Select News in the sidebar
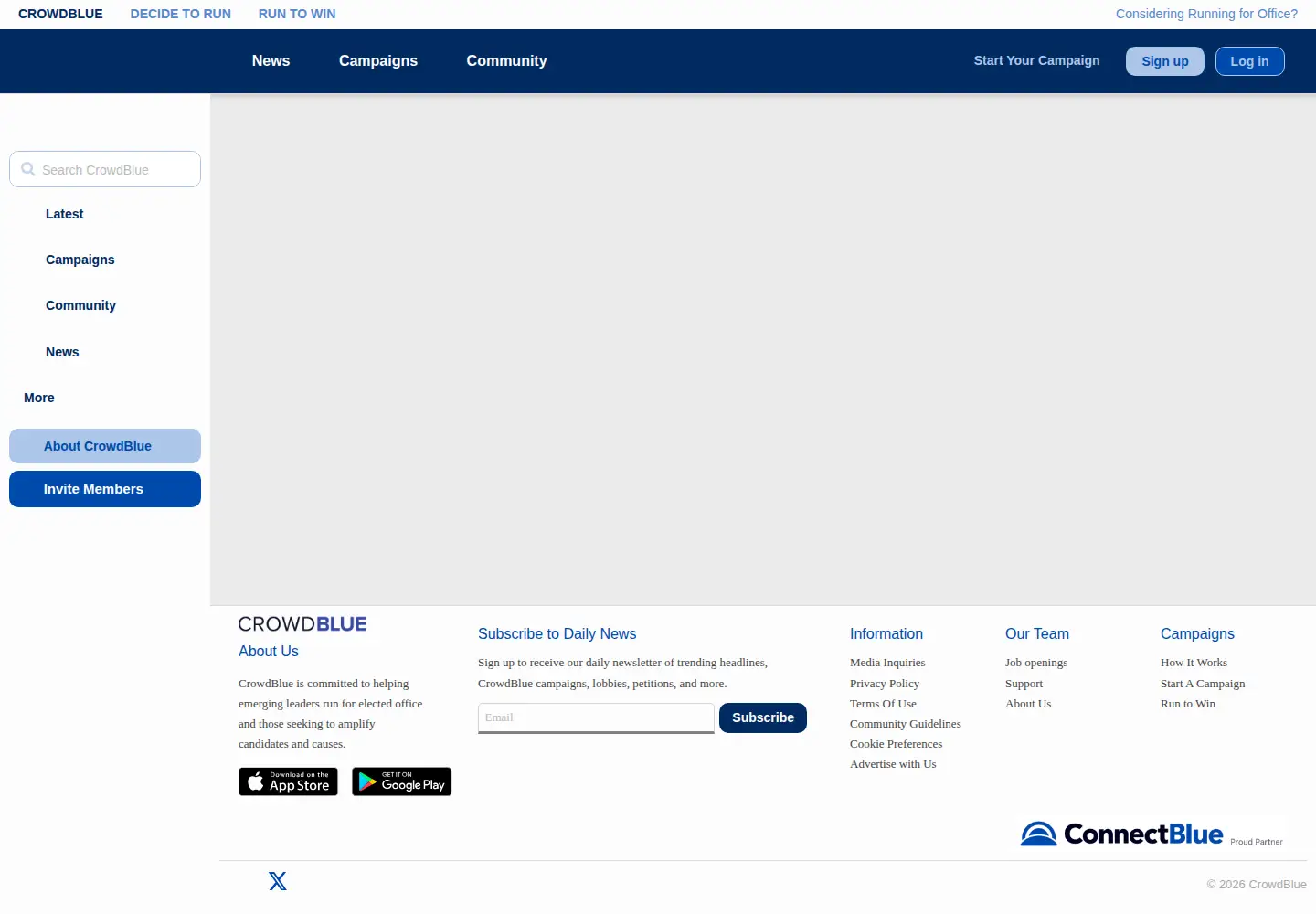 pyautogui.click(x=62, y=352)
